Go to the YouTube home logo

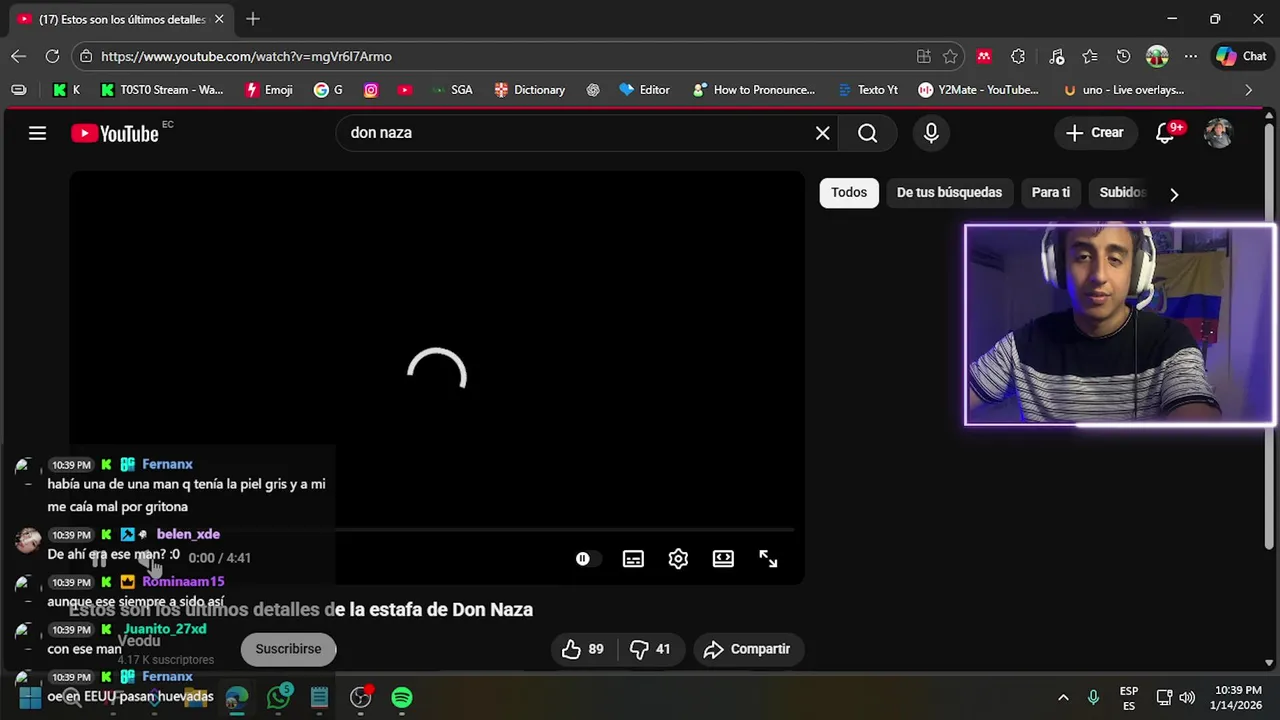(115, 133)
